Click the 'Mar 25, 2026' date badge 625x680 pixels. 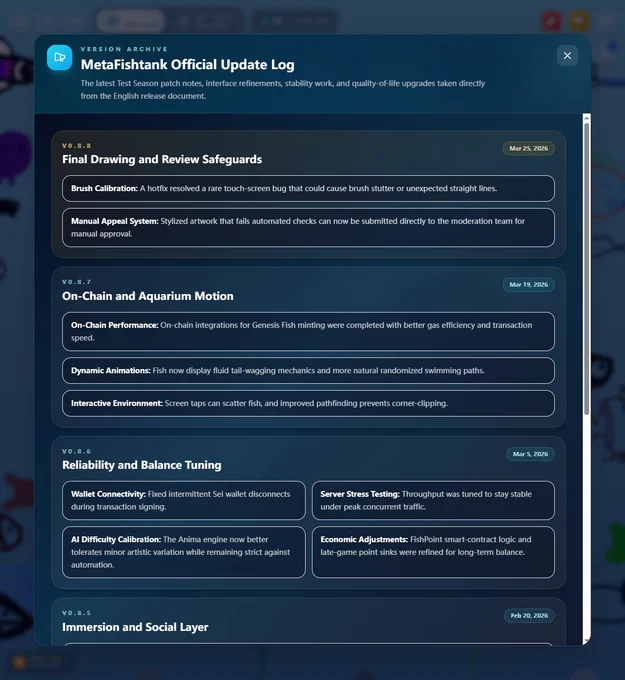click(x=528, y=148)
